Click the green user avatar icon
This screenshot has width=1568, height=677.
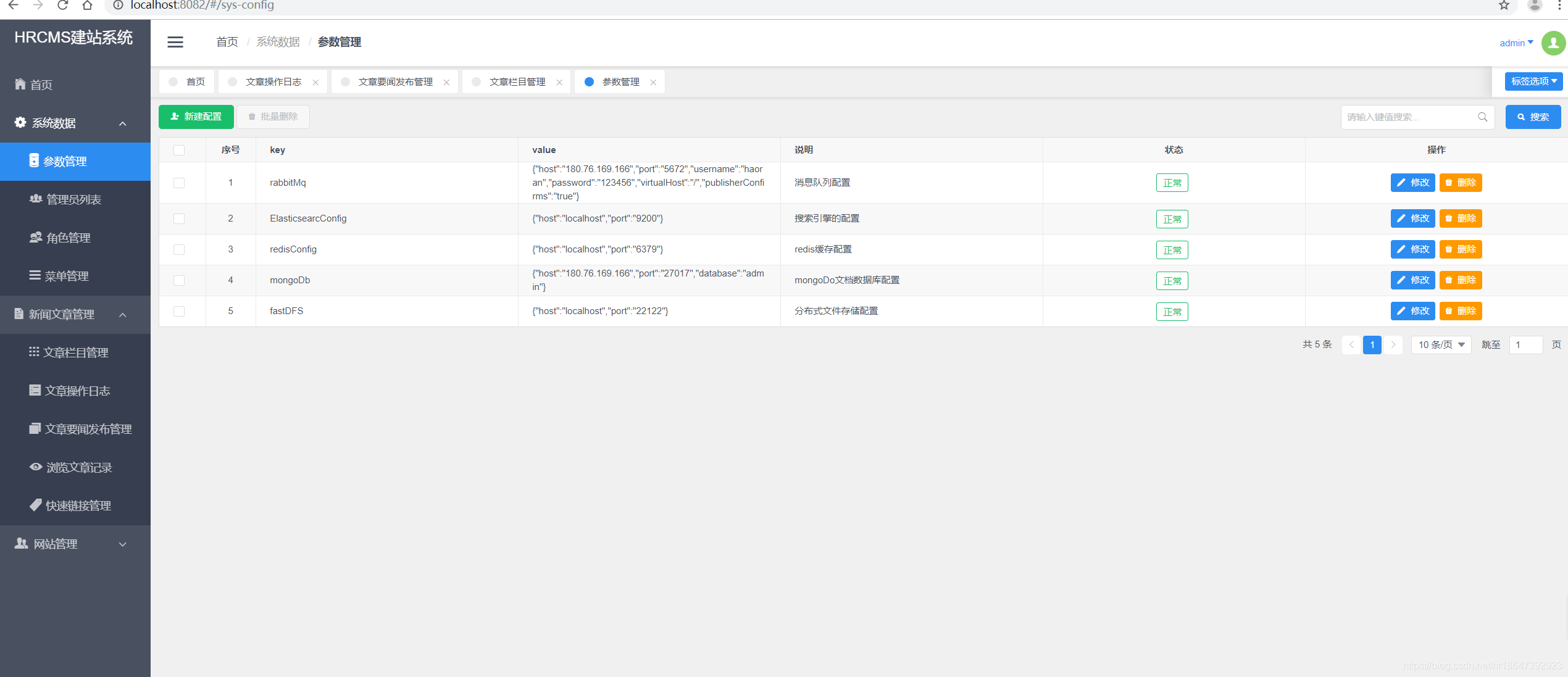1553,43
